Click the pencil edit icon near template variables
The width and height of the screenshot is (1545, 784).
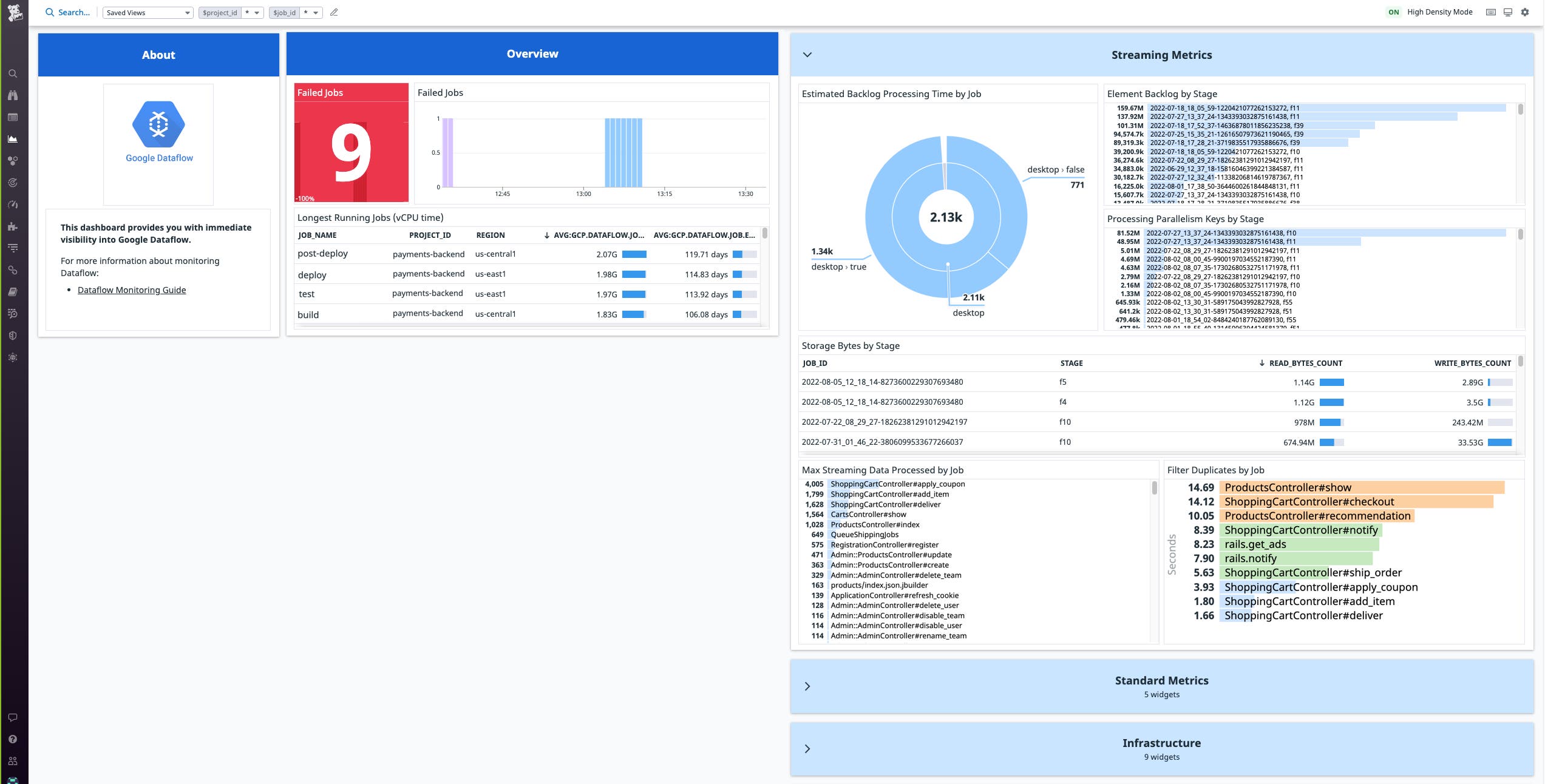(x=334, y=12)
